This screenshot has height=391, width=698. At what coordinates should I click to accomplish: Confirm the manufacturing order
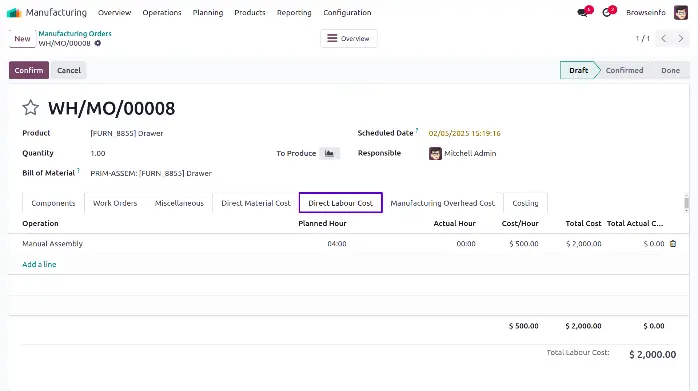tap(29, 70)
